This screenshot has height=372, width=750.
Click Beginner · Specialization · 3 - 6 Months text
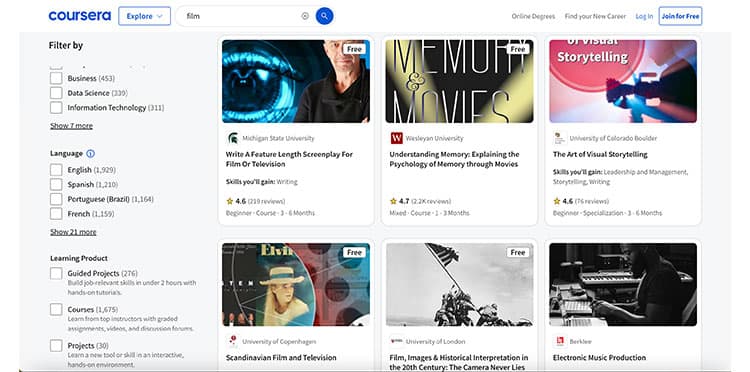click(607, 213)
